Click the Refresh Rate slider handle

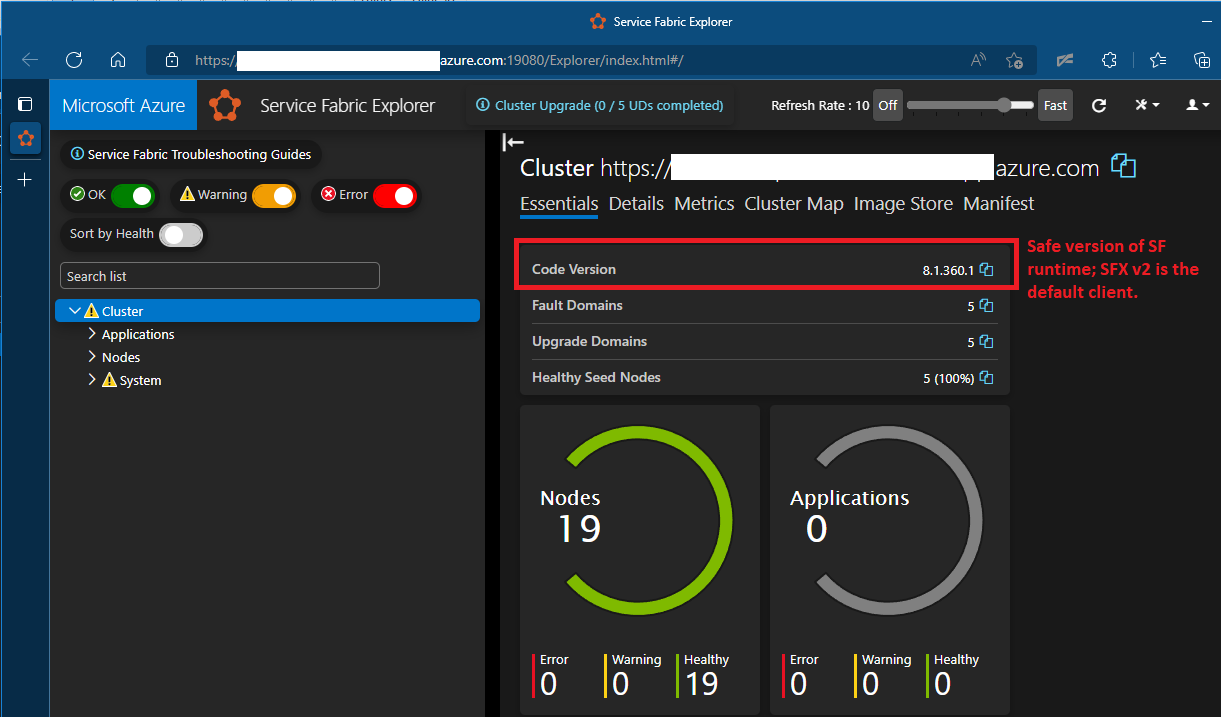pos(1004,105)
